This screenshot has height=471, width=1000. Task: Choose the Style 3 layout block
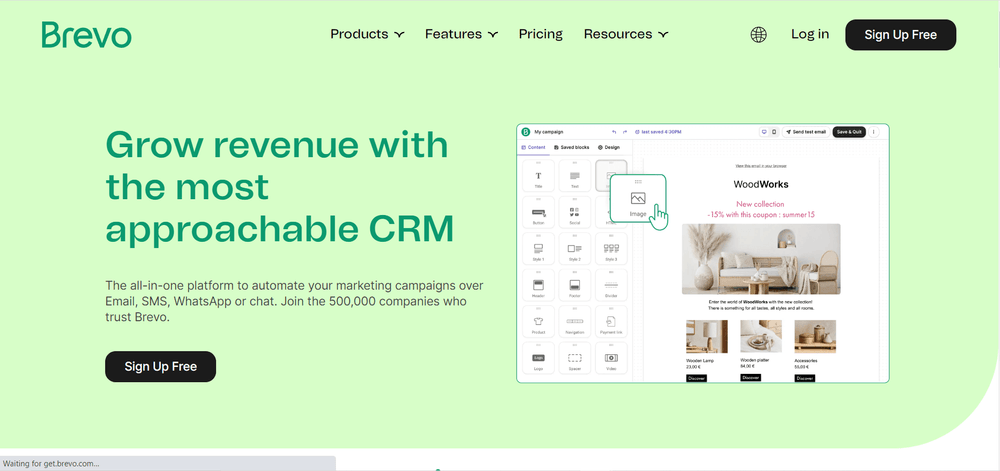[611, 249]
